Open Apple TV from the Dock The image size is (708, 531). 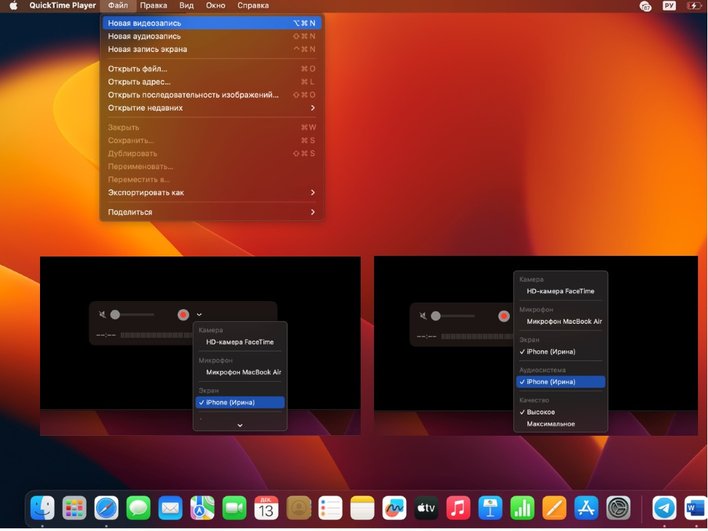[x=426, y=508]
